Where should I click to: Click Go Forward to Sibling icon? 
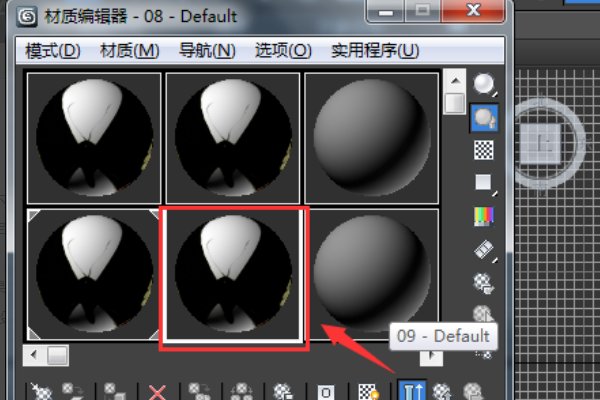point(474,391)
